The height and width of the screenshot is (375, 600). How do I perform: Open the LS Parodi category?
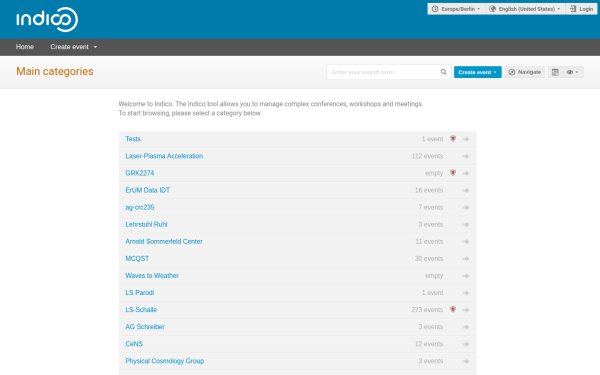pyautogui.click(x=140, y=293)
